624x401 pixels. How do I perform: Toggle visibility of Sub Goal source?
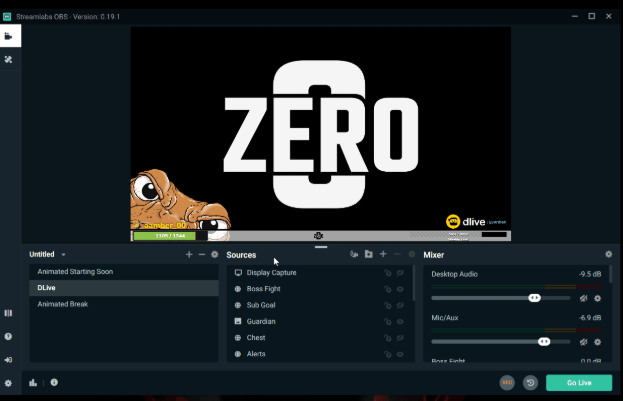coord(400,306)
